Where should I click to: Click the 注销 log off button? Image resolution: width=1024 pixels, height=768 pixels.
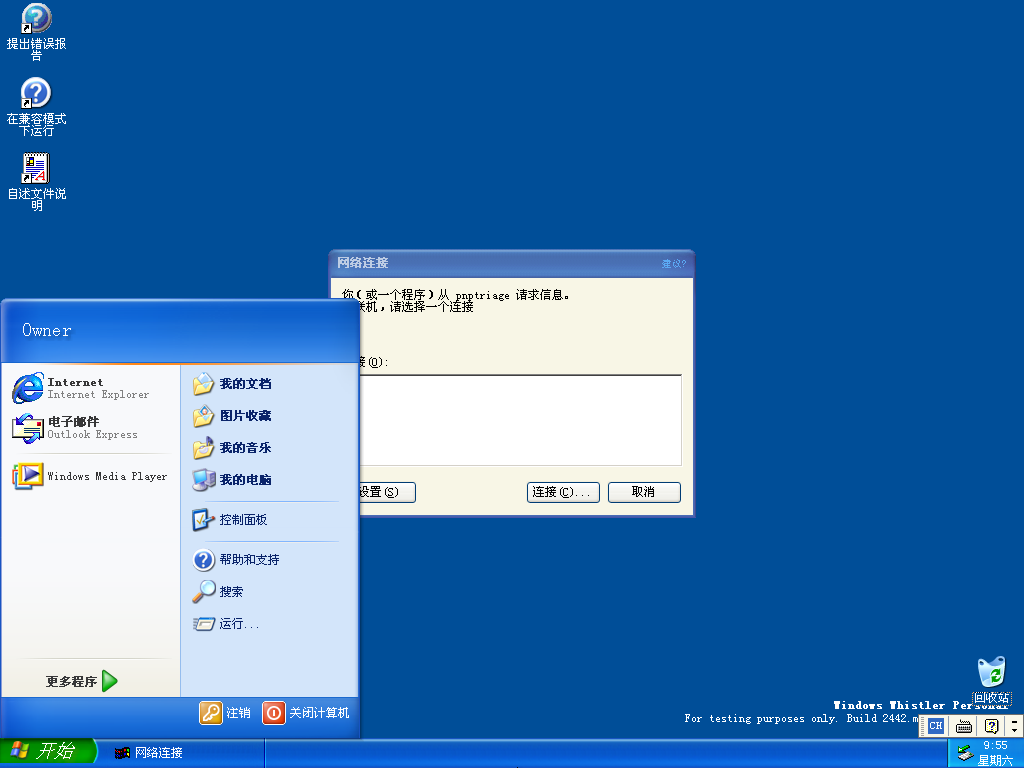coord(225,712)
